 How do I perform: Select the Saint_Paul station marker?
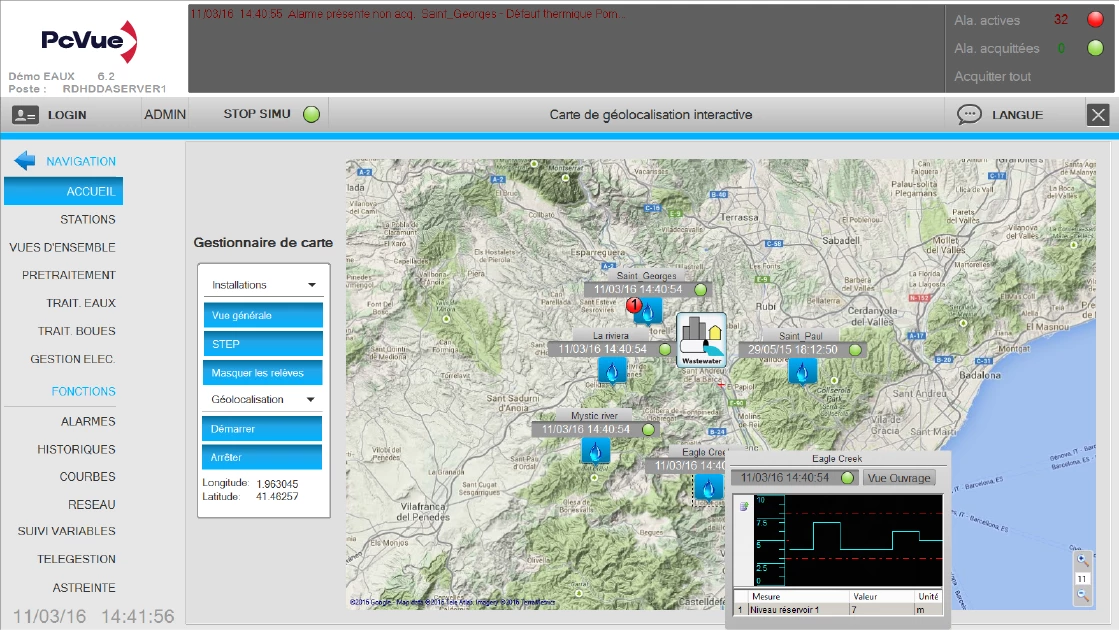[802, 371]
